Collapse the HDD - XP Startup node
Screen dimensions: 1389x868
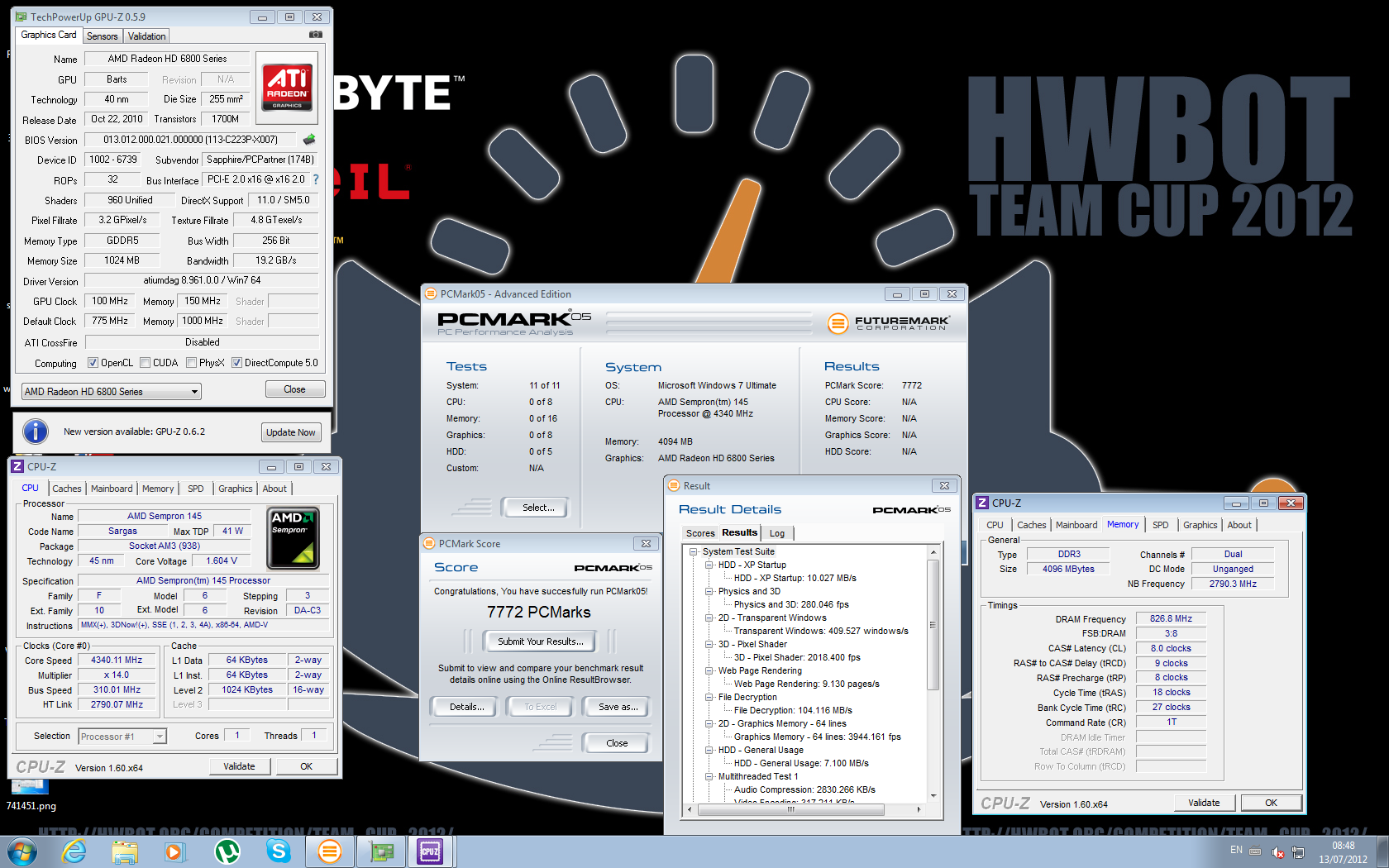click(709, 565)
